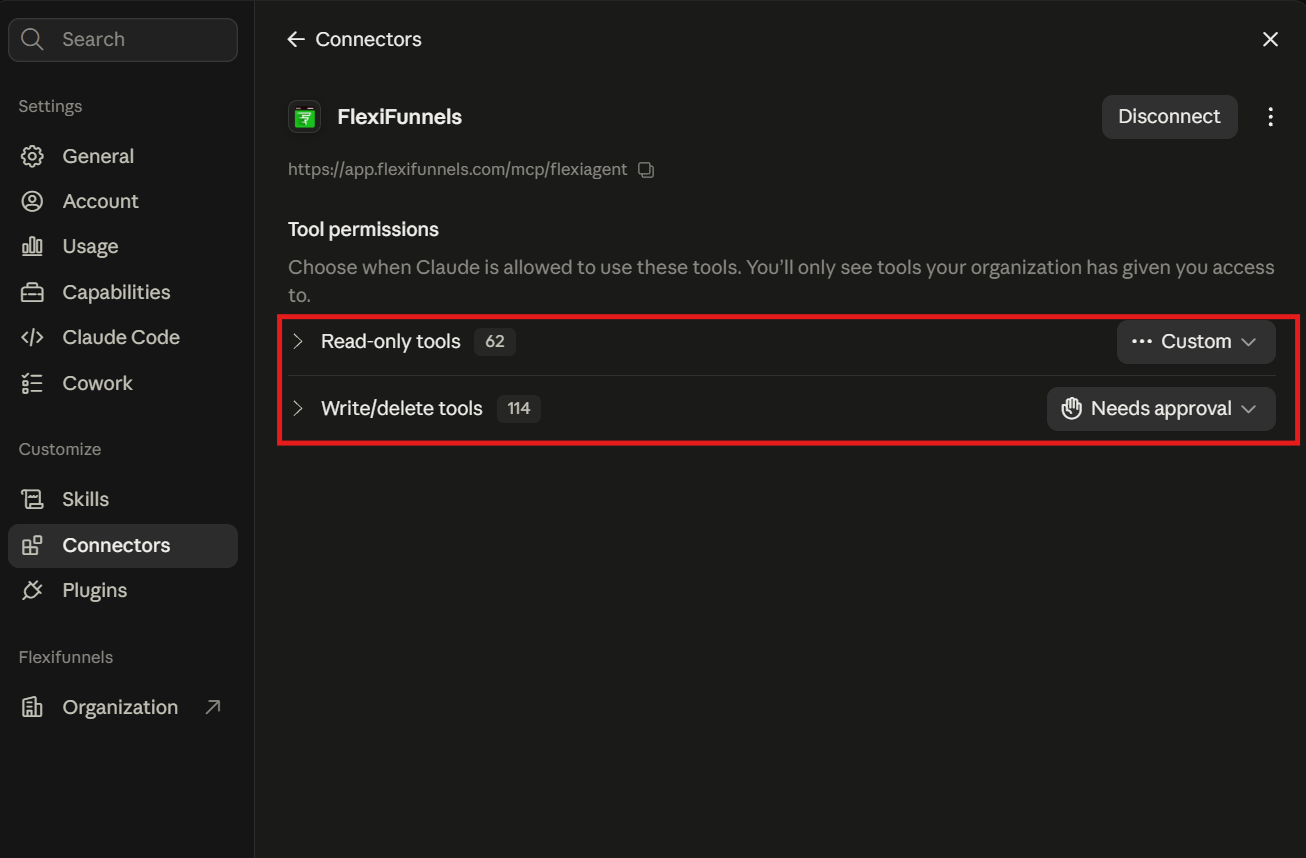Click the 114 write/delete tools count

coord(519,409)
